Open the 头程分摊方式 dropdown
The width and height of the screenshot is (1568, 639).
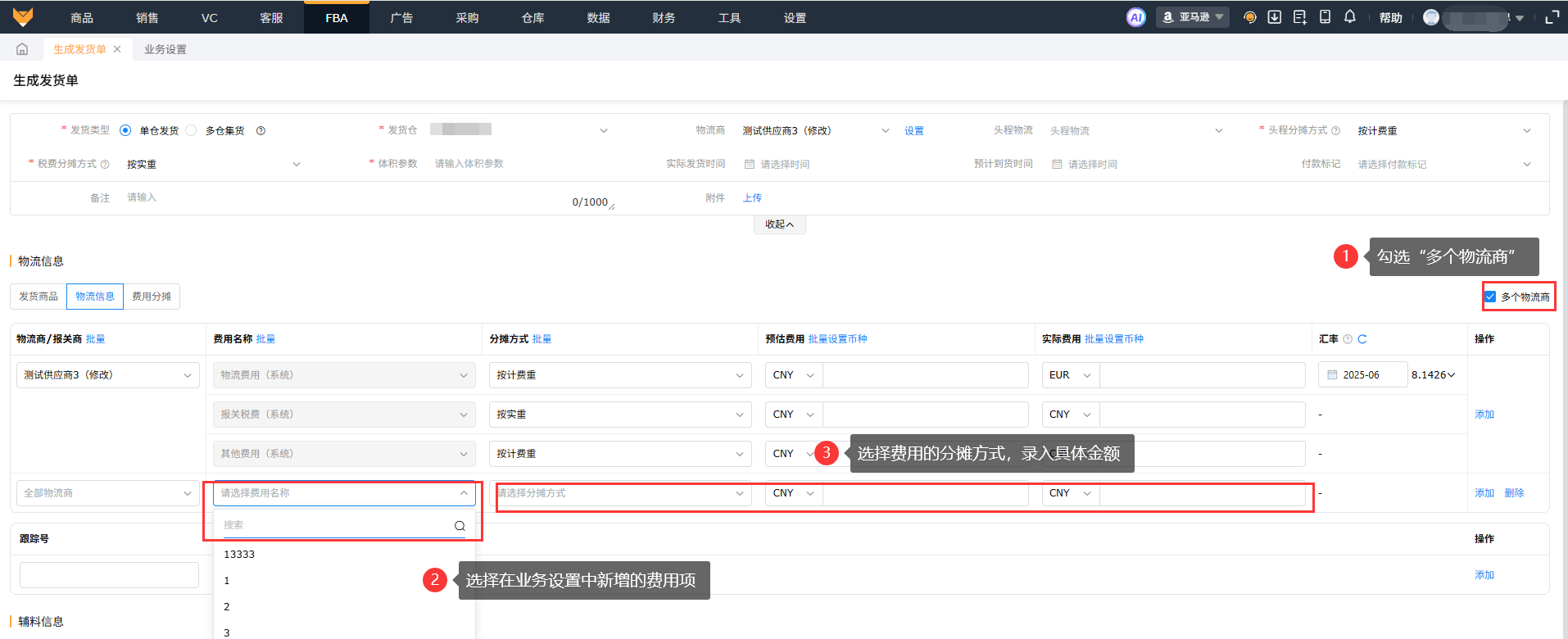point(1444,130)
